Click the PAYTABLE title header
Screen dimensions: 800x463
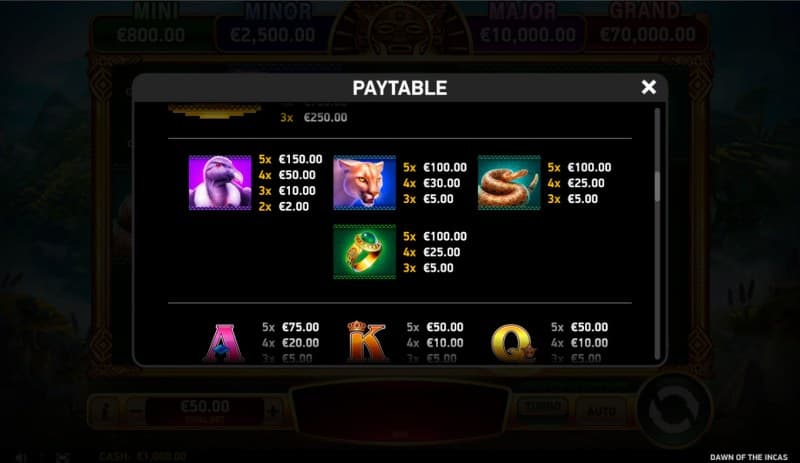399,88
